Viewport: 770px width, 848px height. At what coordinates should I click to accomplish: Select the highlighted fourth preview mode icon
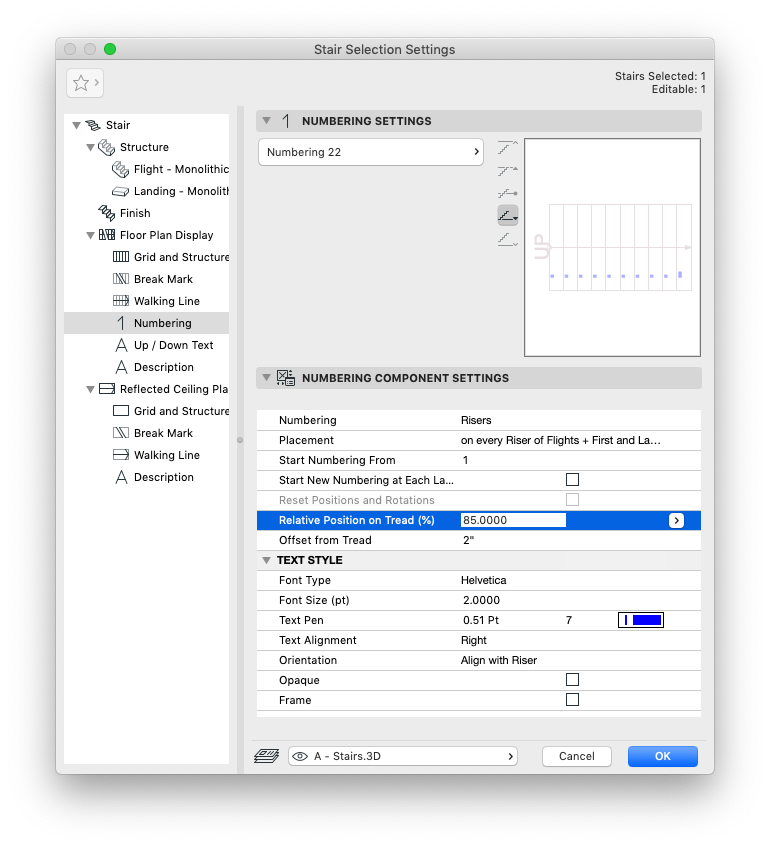508,216
